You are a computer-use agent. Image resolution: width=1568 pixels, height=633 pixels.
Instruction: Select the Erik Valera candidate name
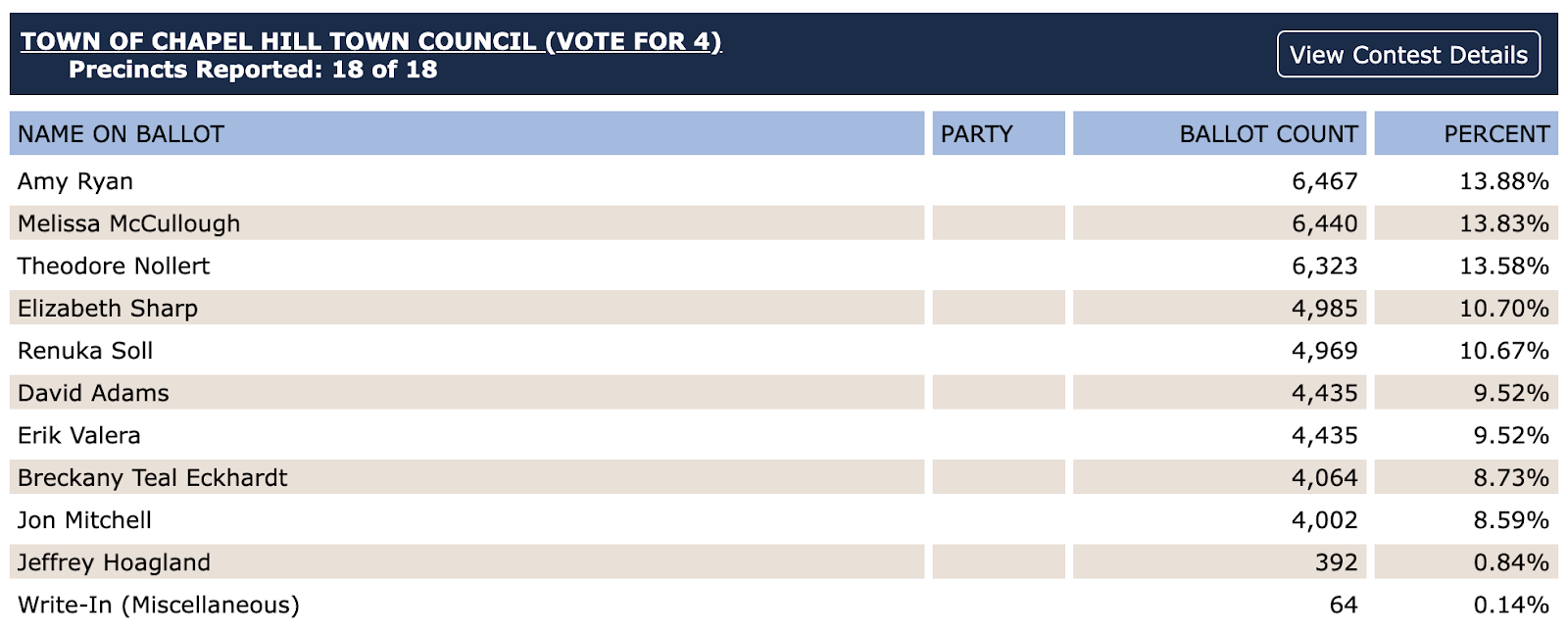[79, 435]
